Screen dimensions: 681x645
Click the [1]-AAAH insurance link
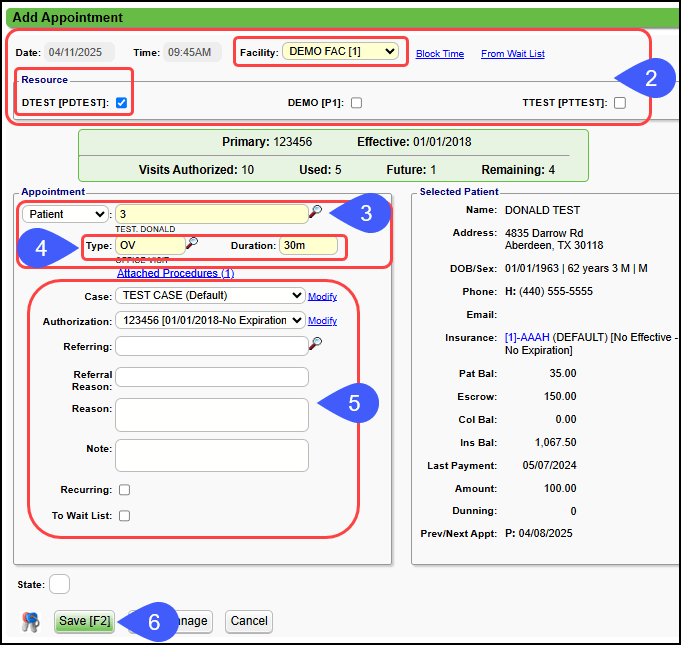[x=530, y=338]
